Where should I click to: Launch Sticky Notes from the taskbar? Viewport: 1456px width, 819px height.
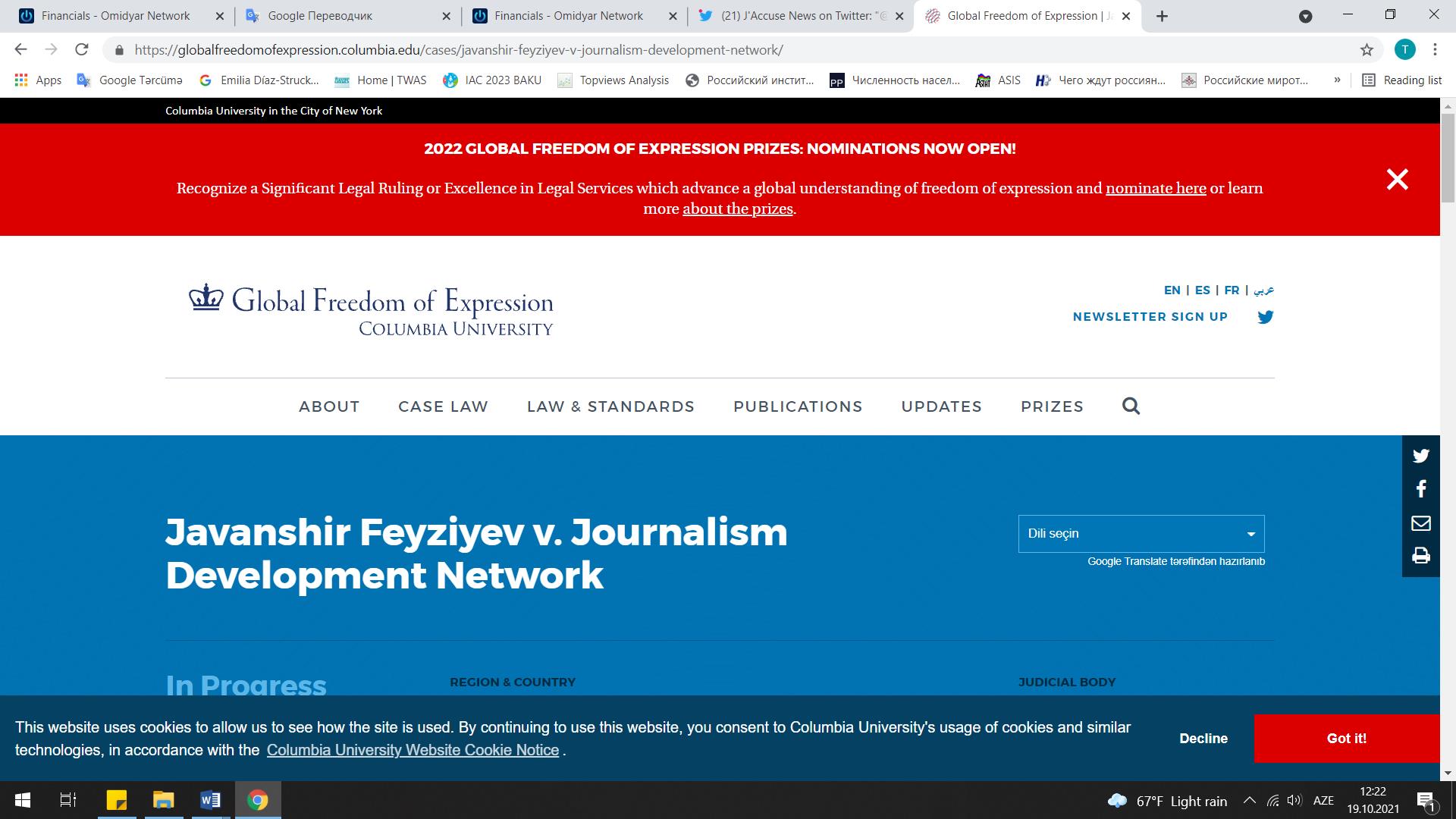116,800
